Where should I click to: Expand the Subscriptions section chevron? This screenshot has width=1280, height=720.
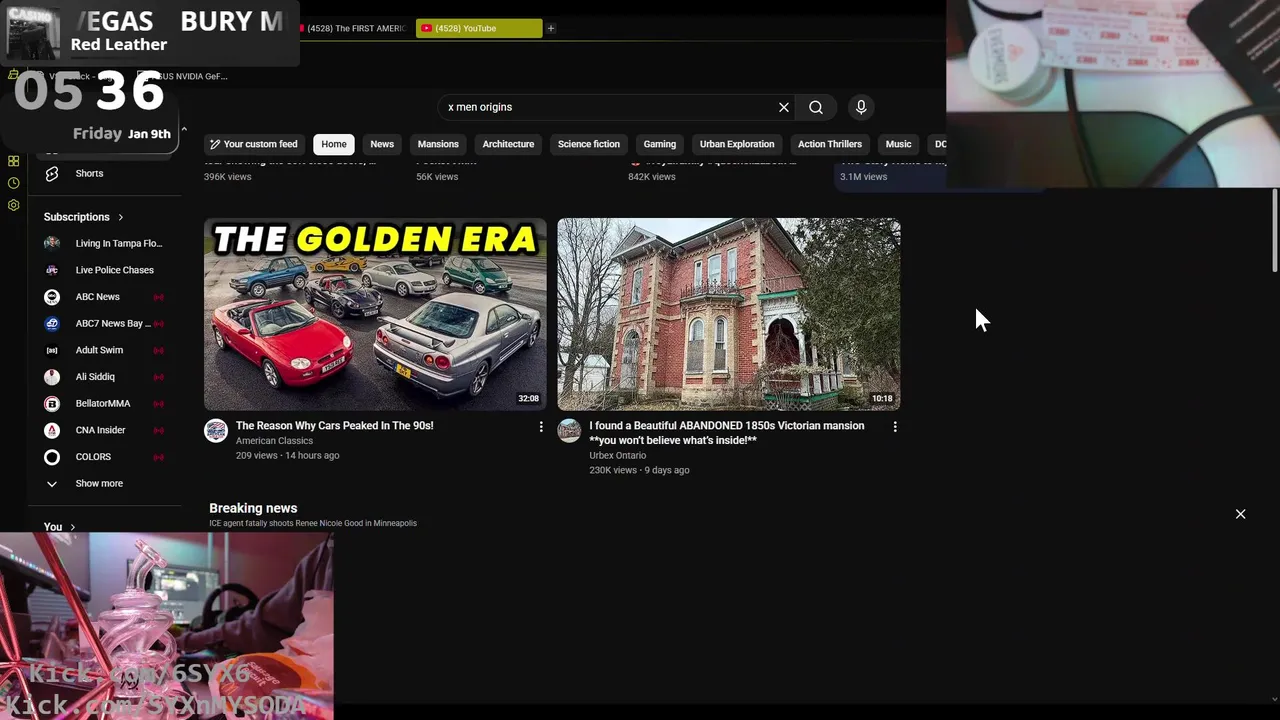[x=121, y=217]
